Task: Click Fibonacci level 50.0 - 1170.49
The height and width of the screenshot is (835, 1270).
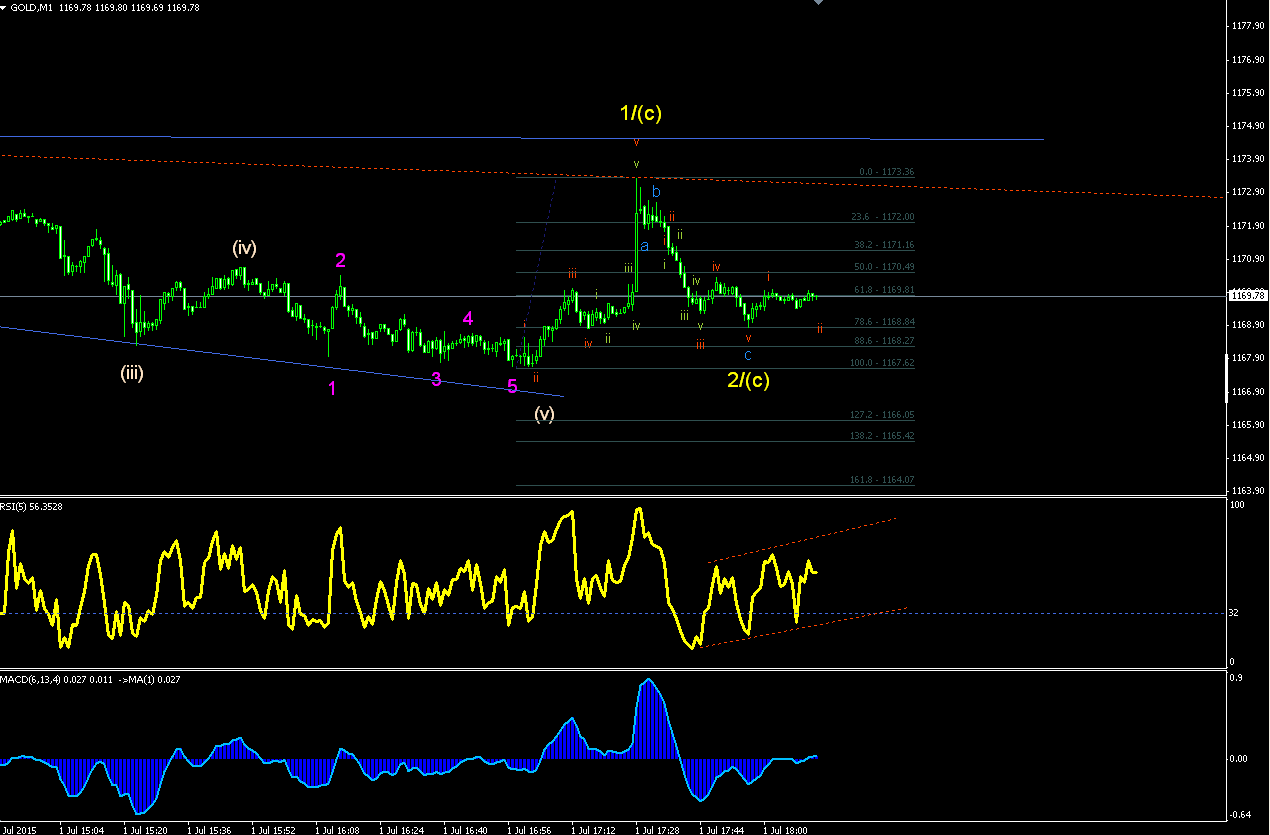Action: [882, 267]
